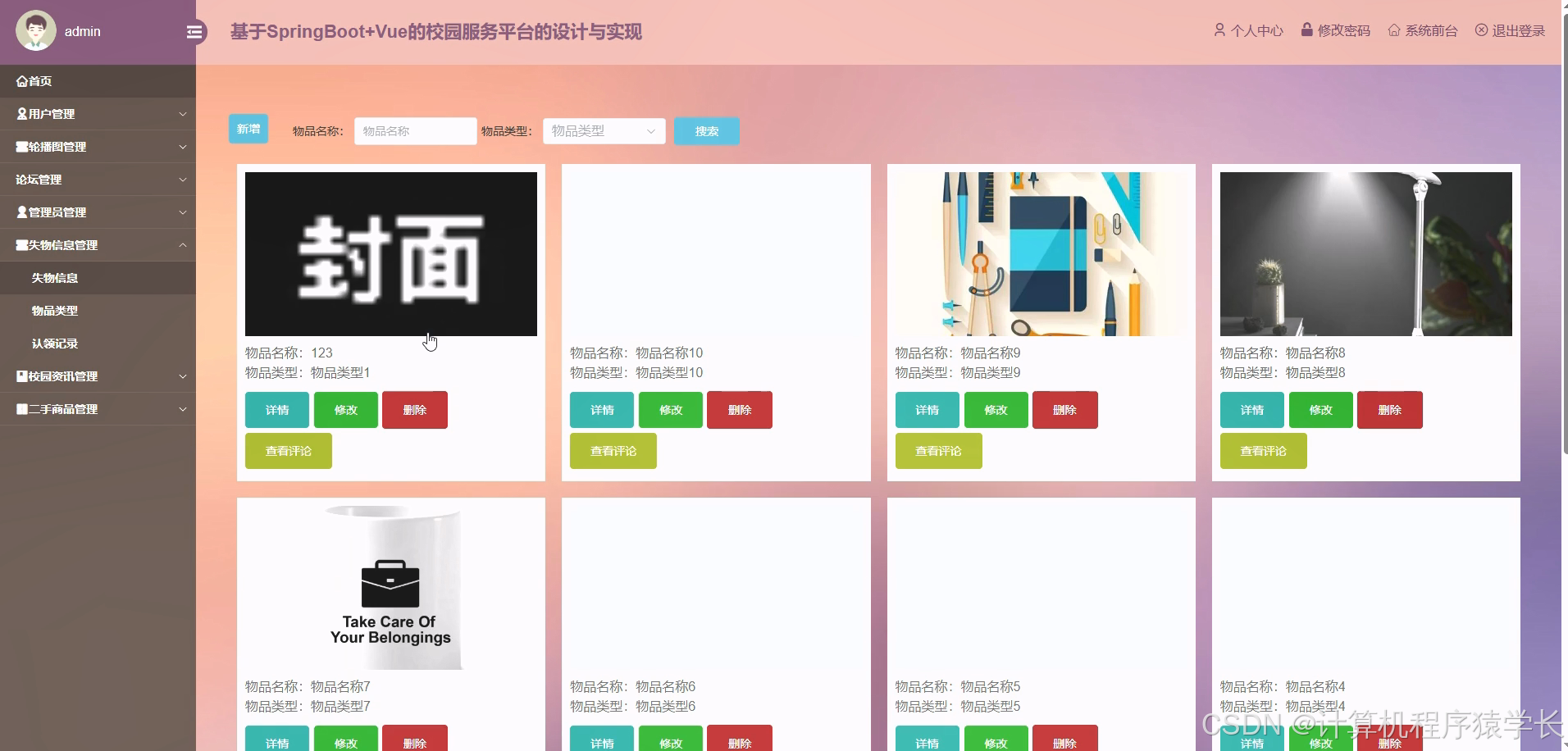This screenshot has height=751, width=1568.
Task: Click the 二手商品管理 sidebar icon
Action: tap(20, 408)
